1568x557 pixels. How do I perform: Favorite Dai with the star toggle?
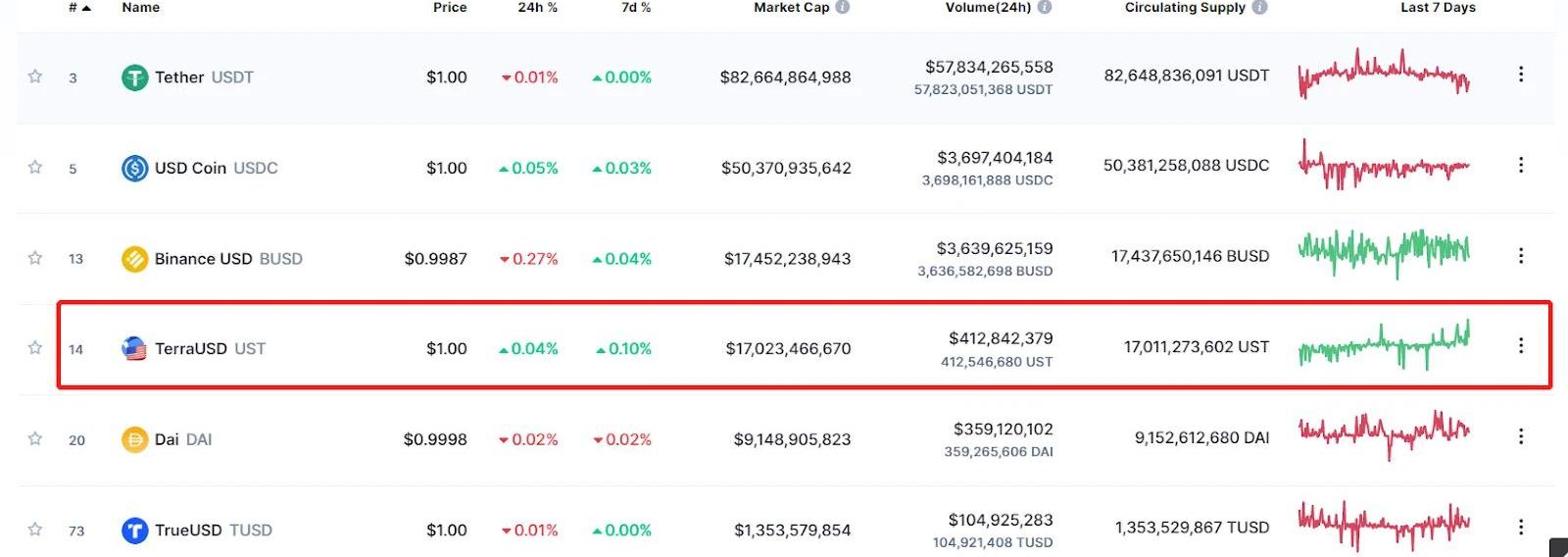tap(35, 438)
